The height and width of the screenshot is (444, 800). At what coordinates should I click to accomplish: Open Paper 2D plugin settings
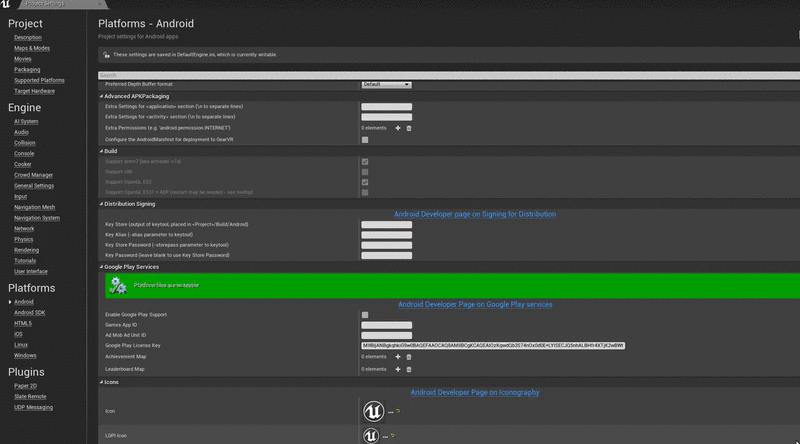click(x=26, y=386)
